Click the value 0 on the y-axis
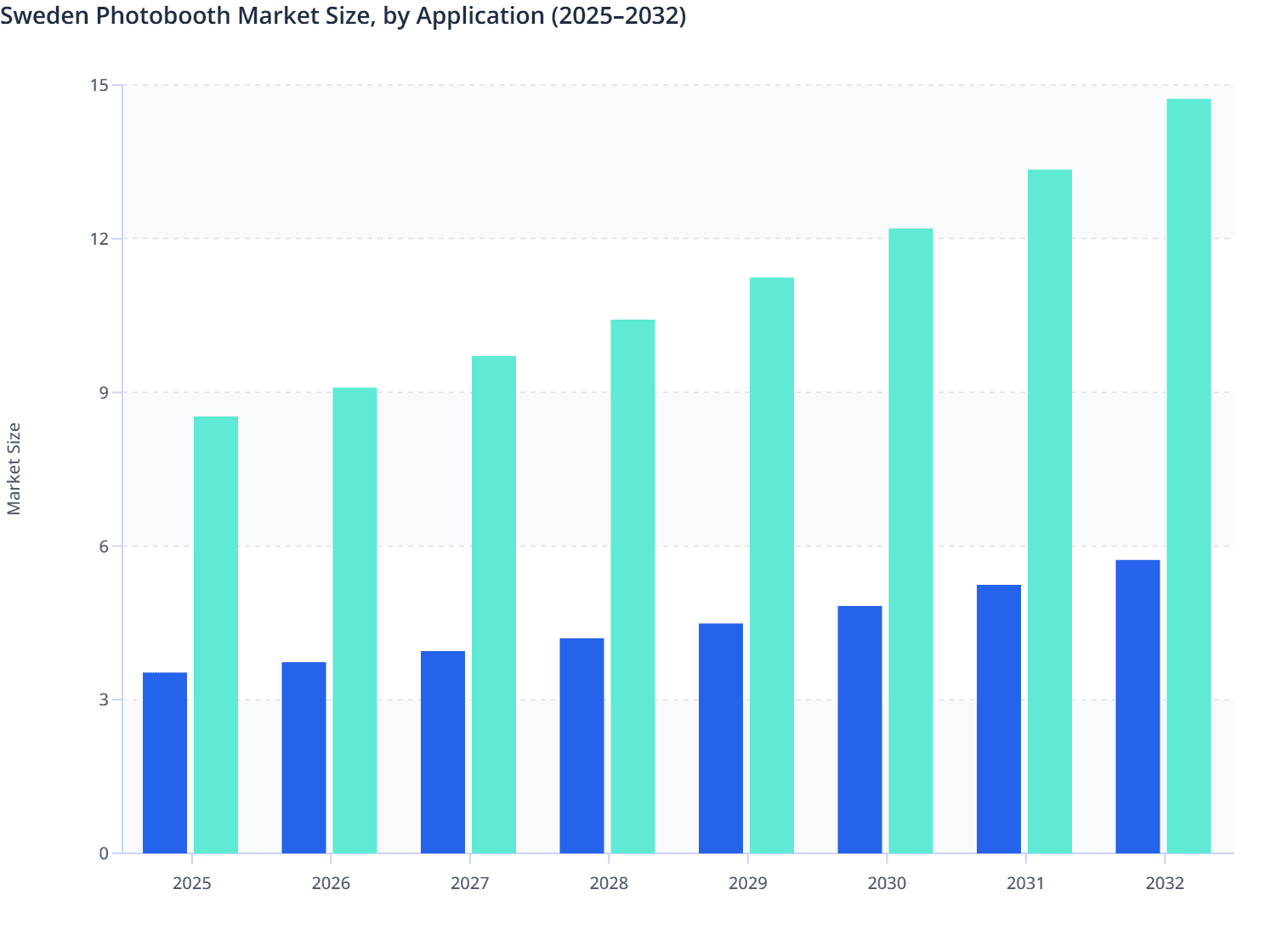This screenshot has width=1282, height=952. [104, 853]
